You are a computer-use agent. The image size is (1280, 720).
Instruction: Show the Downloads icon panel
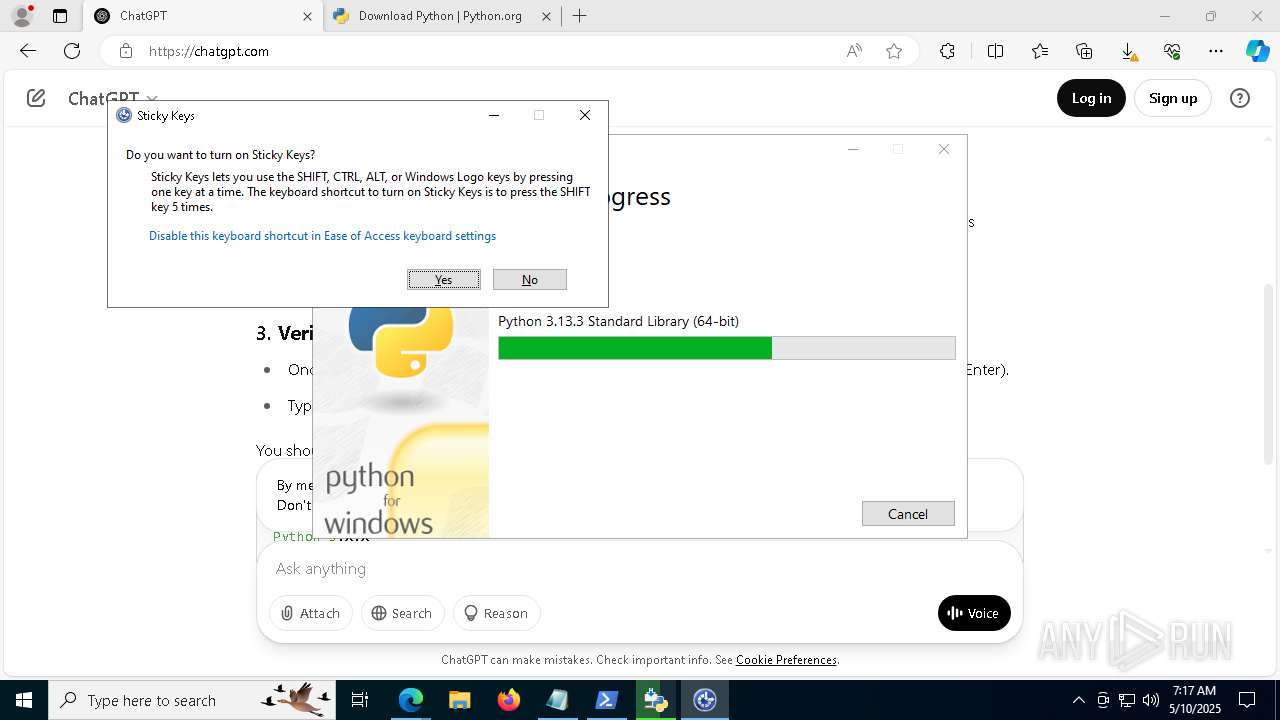pos(1128,51)
